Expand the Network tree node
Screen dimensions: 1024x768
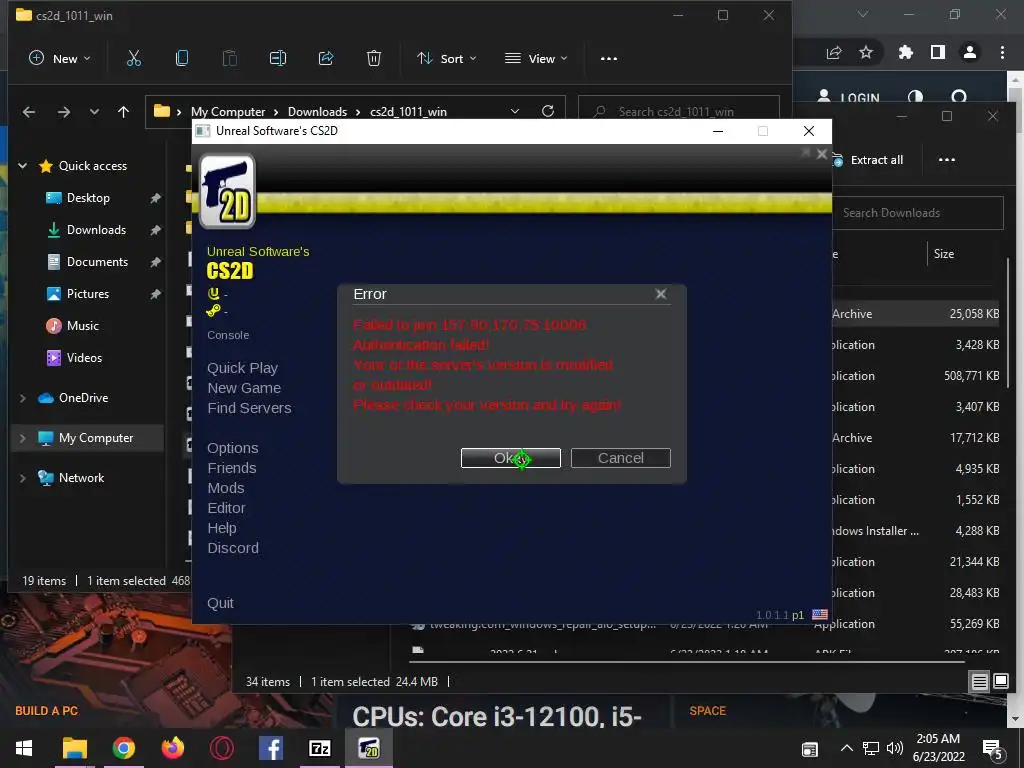point(22,477)
